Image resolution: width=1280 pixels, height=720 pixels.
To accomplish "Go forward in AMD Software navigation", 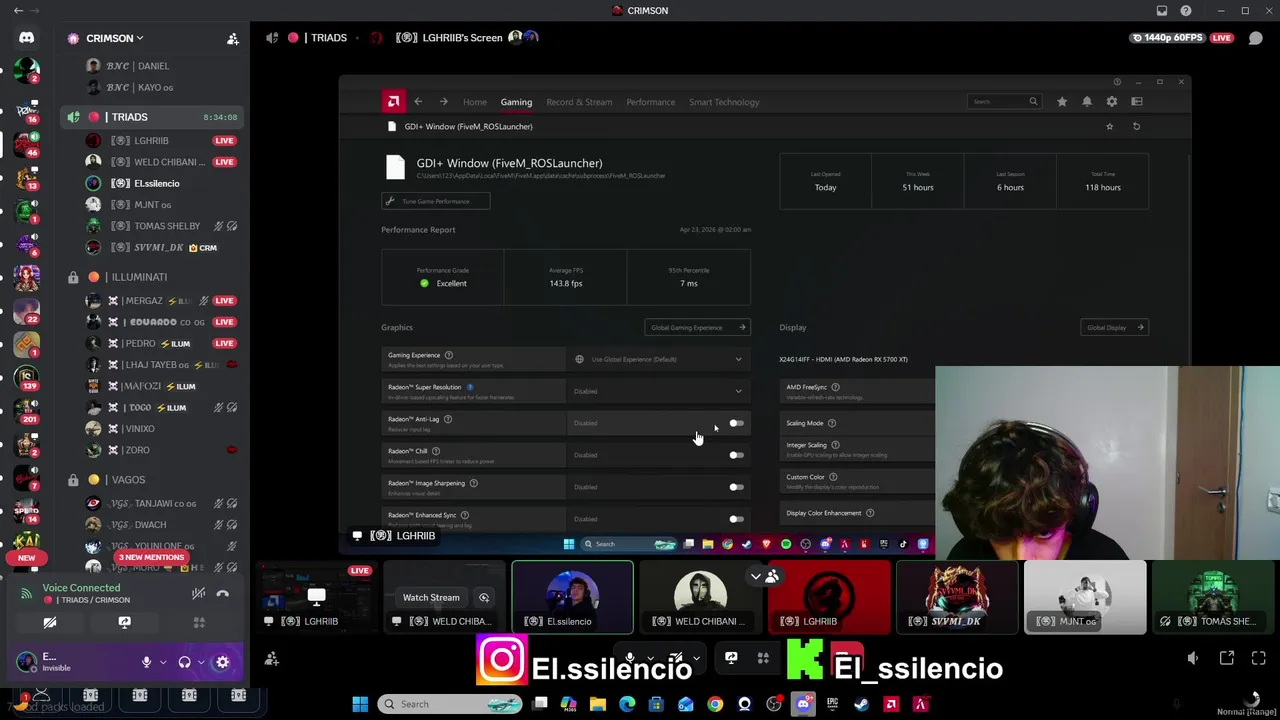I will coord(443,101).
